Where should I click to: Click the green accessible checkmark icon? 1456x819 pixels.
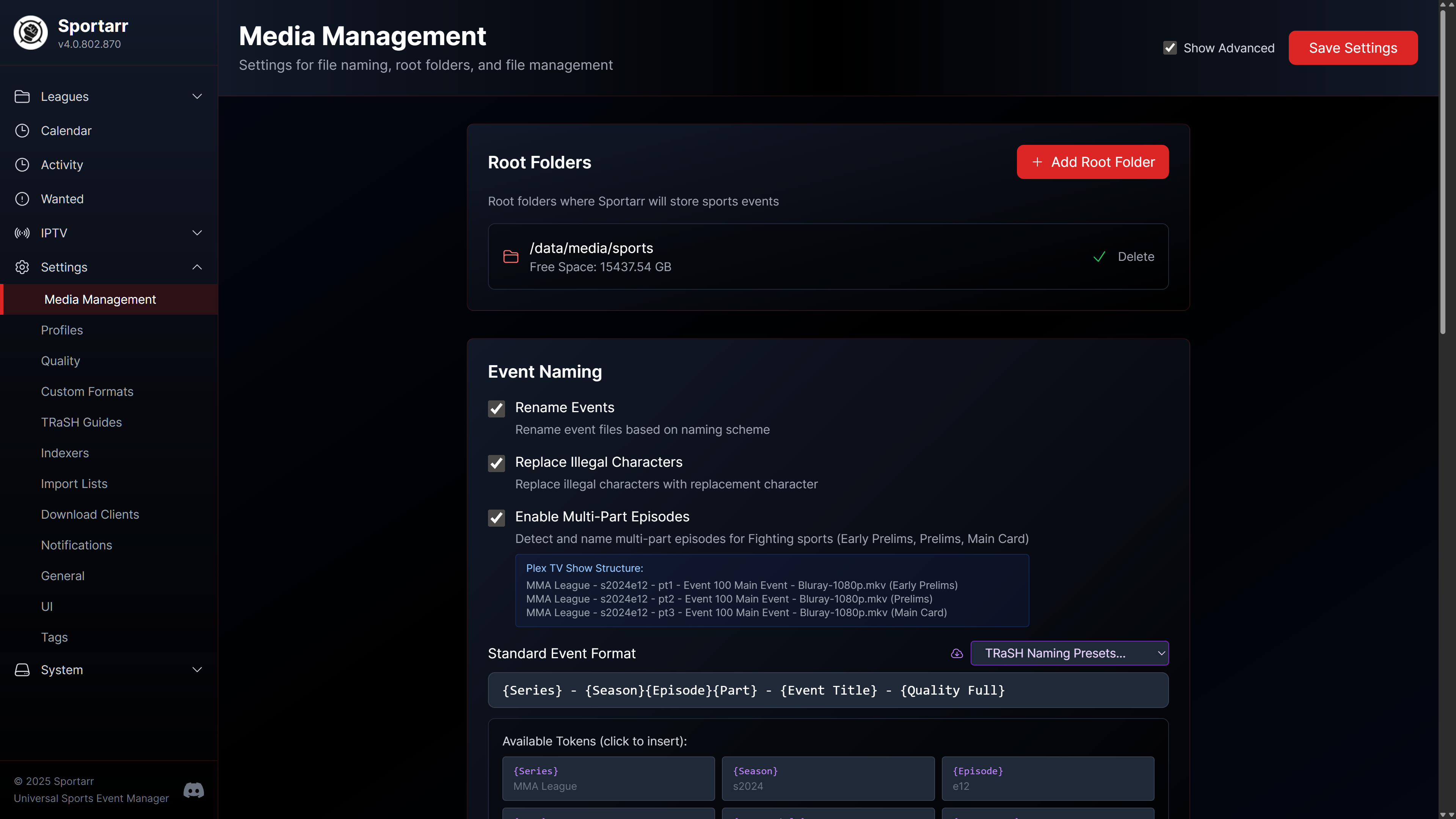[1099, 257]
